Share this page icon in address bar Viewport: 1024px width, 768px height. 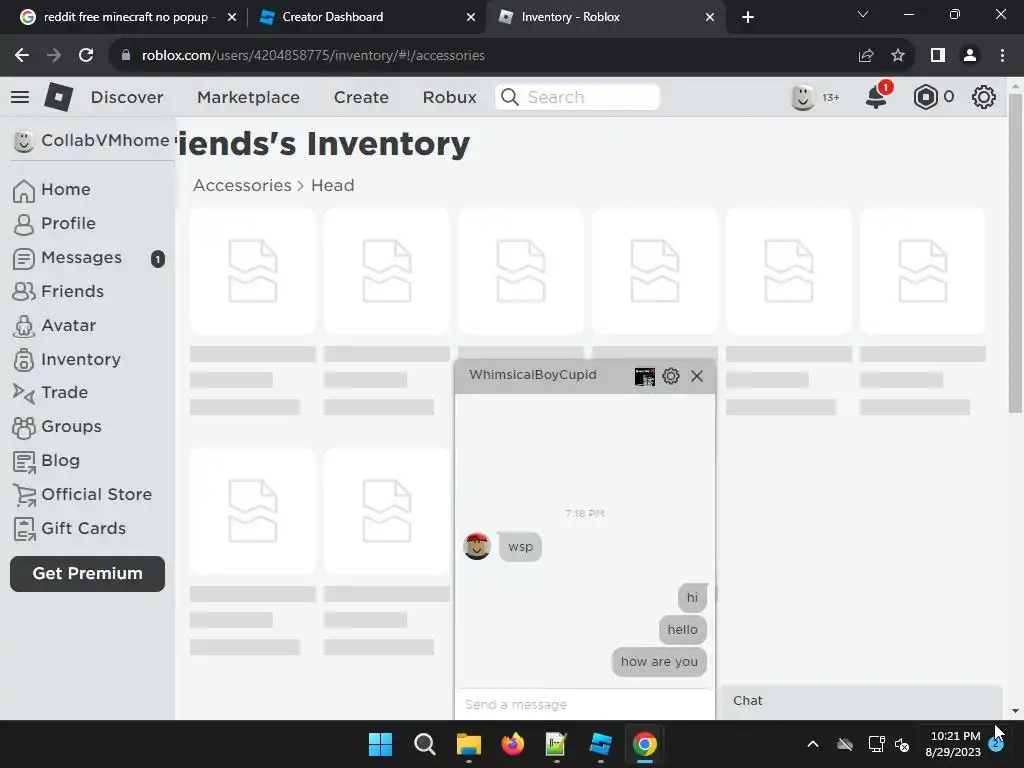866,56
